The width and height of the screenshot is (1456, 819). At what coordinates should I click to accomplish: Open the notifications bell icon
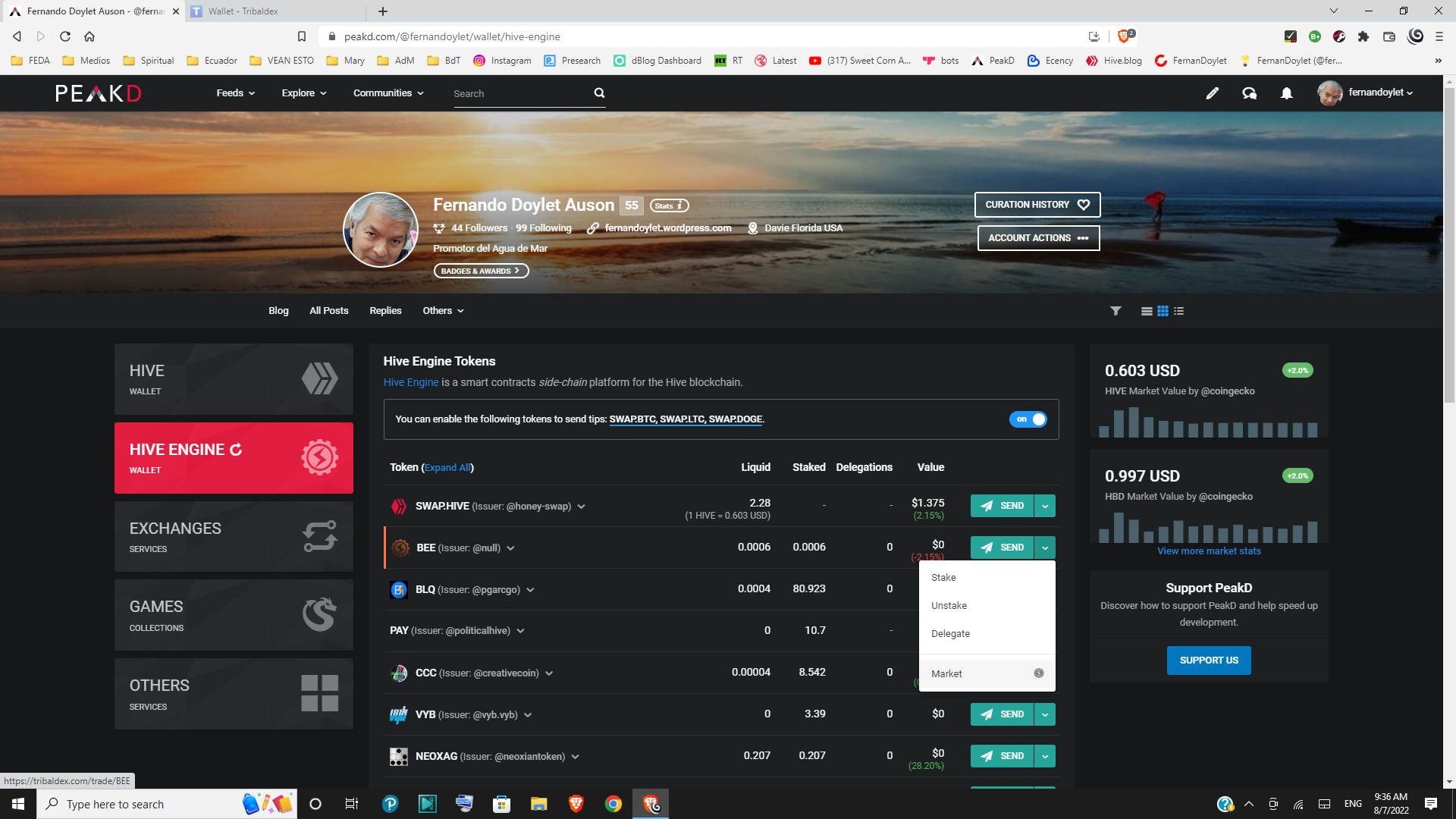[x=1287, y=93]
